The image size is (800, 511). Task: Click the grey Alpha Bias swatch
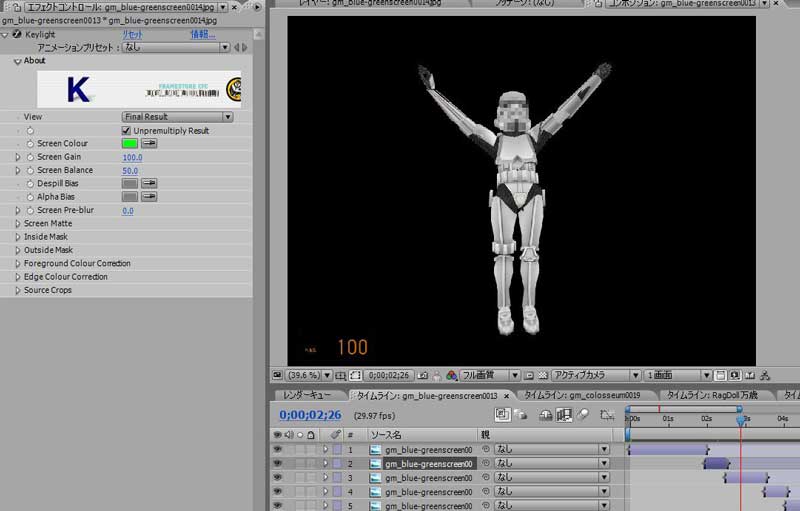[x=130, y=196]
